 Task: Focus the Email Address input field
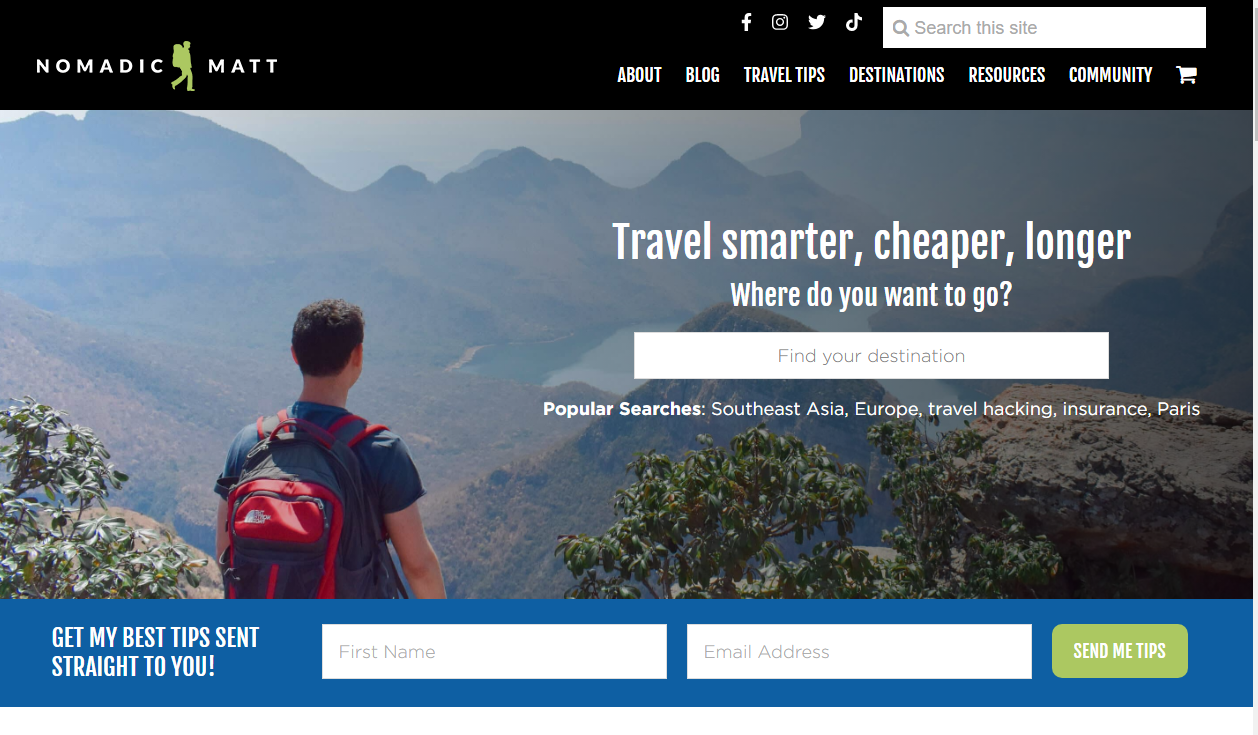[859, 651]
